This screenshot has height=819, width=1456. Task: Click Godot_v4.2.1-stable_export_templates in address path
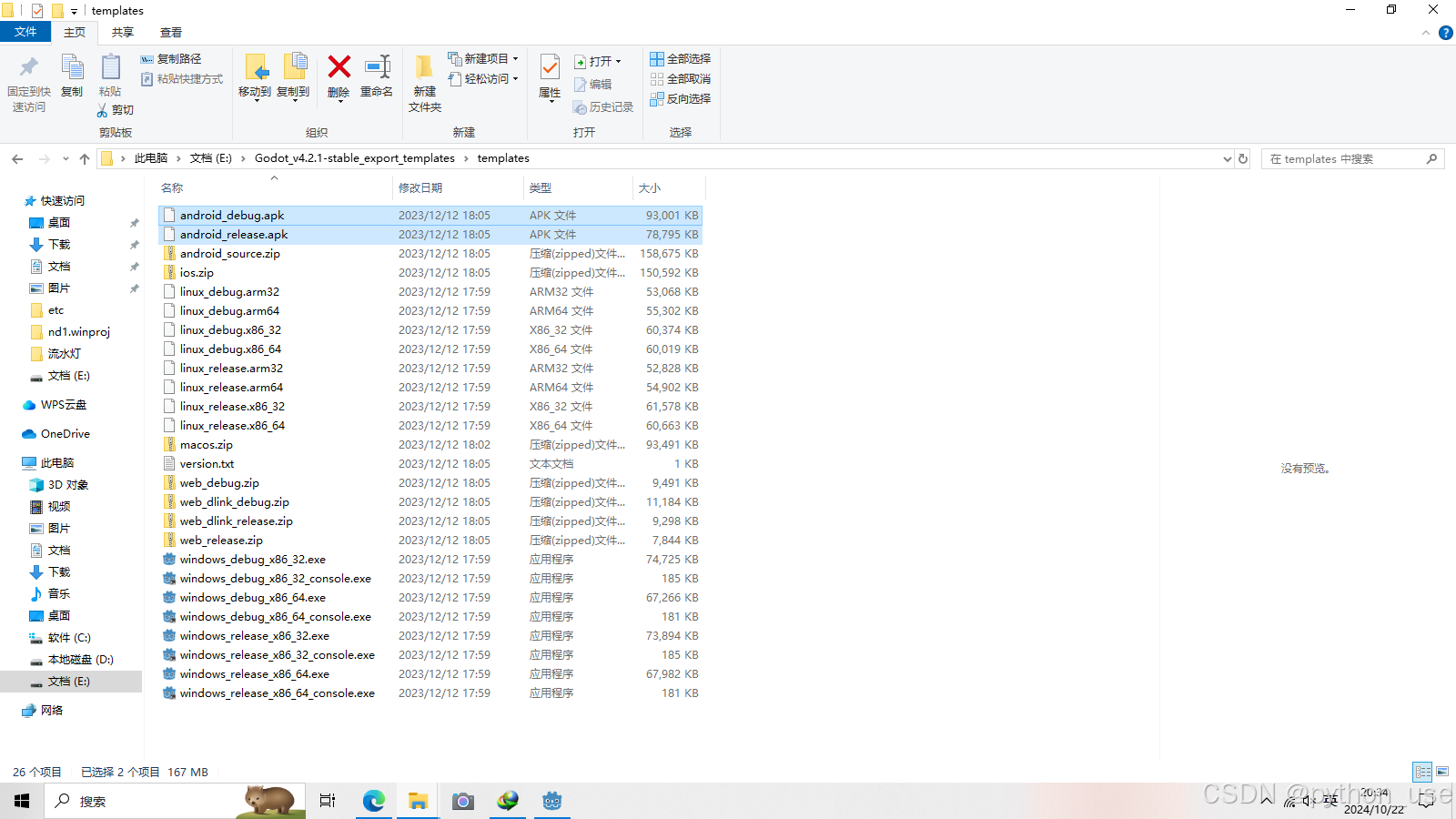(x=355, y=158)
